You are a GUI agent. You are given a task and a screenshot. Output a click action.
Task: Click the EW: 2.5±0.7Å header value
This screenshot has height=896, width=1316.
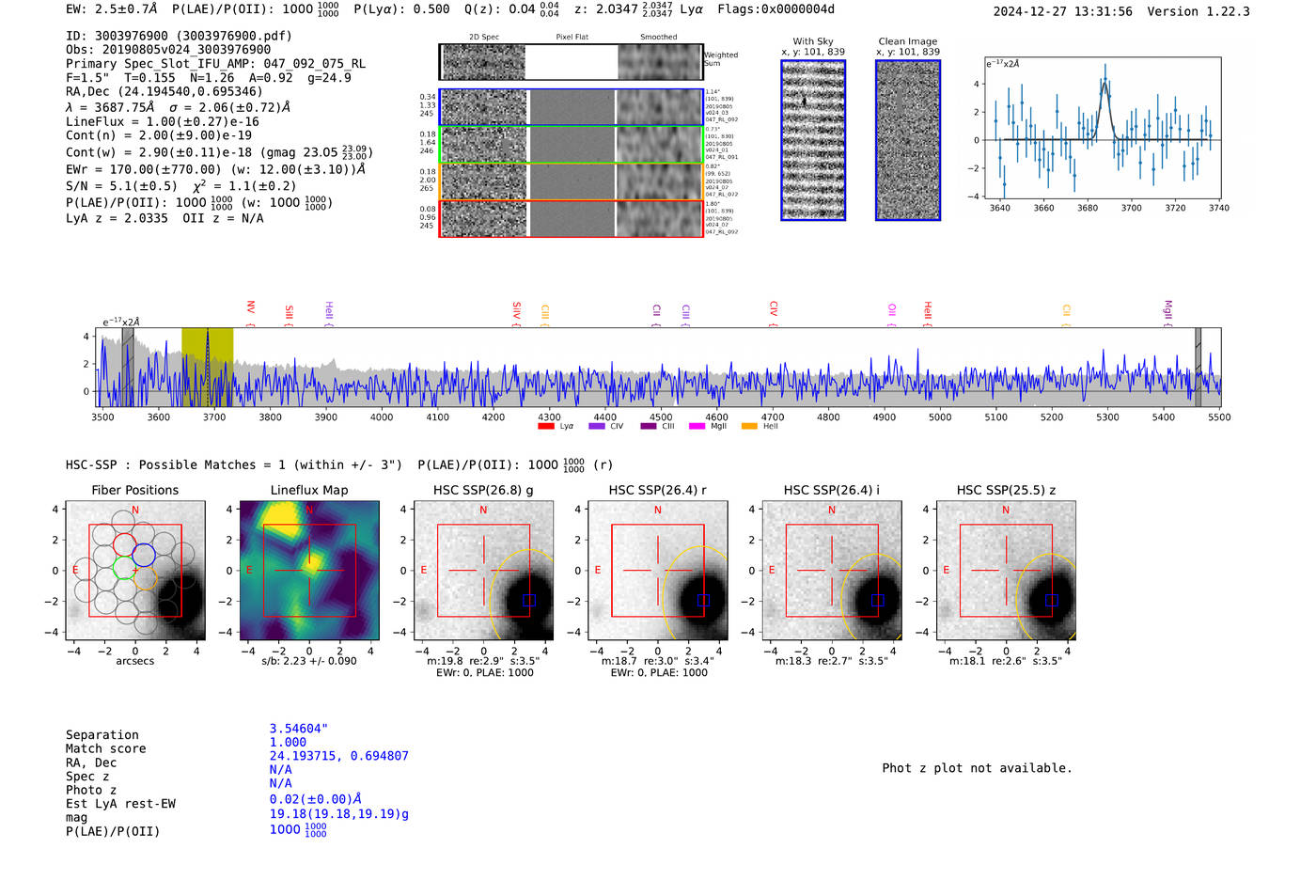(x=111, y=9)
